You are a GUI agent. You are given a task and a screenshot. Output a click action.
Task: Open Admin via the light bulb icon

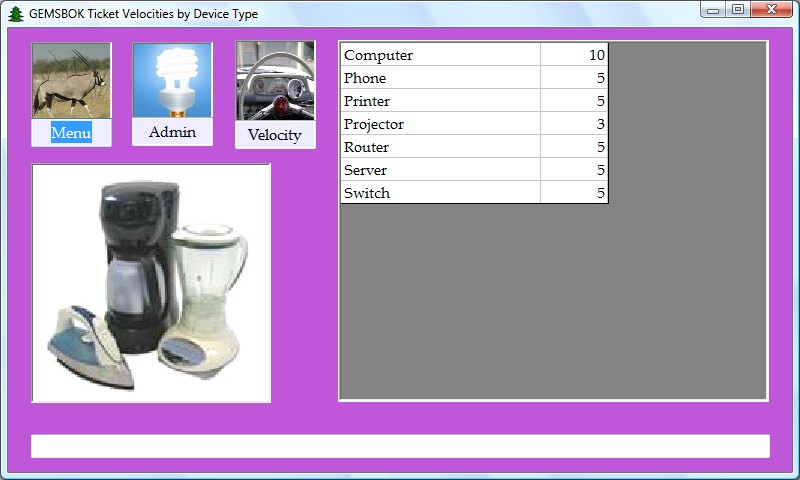coord(172,81)
